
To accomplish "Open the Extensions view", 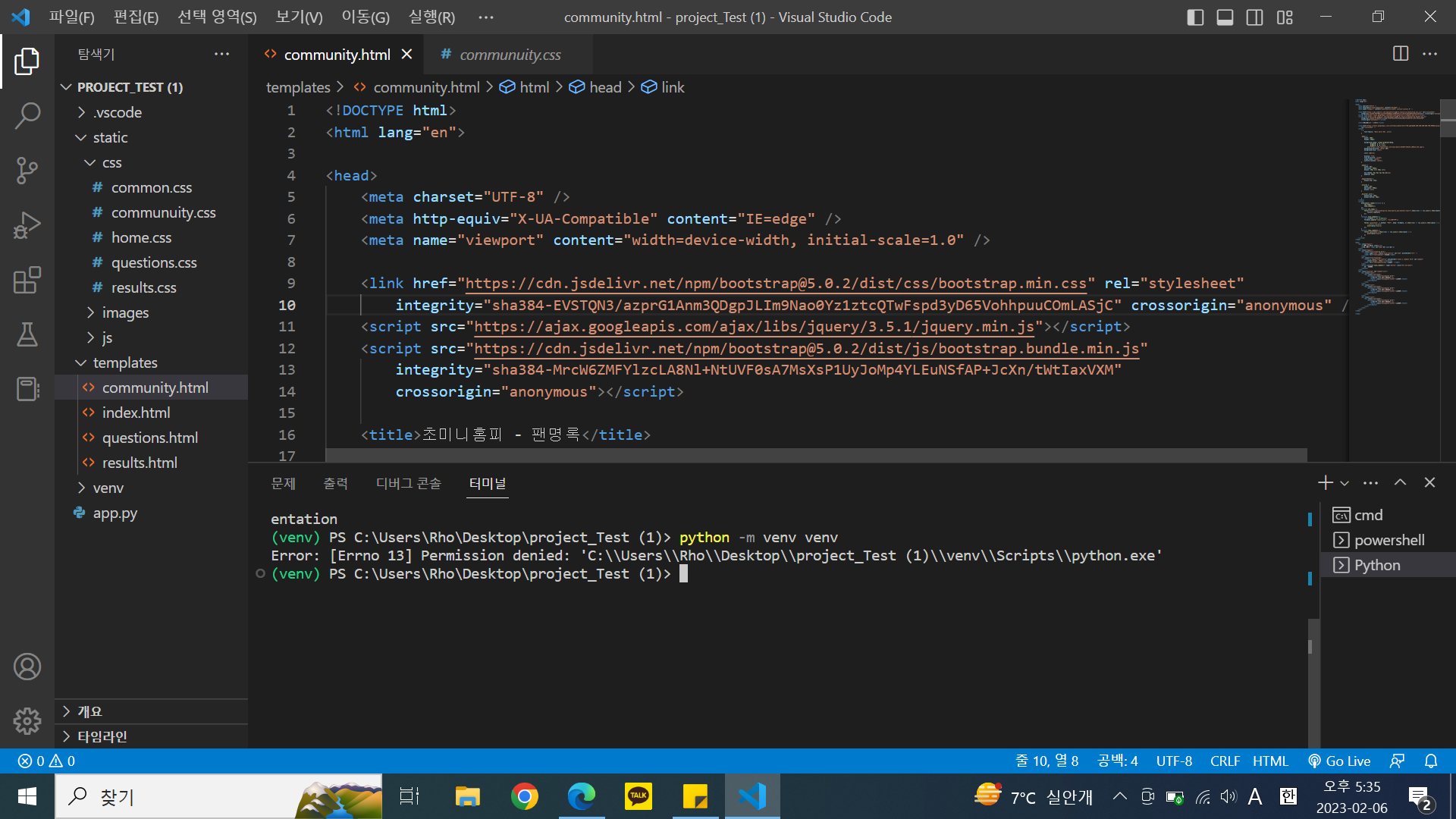I will point(27,280).
